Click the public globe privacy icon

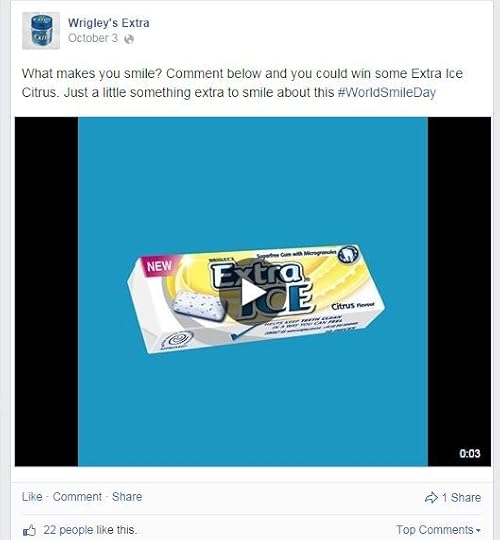coord(129,39)
